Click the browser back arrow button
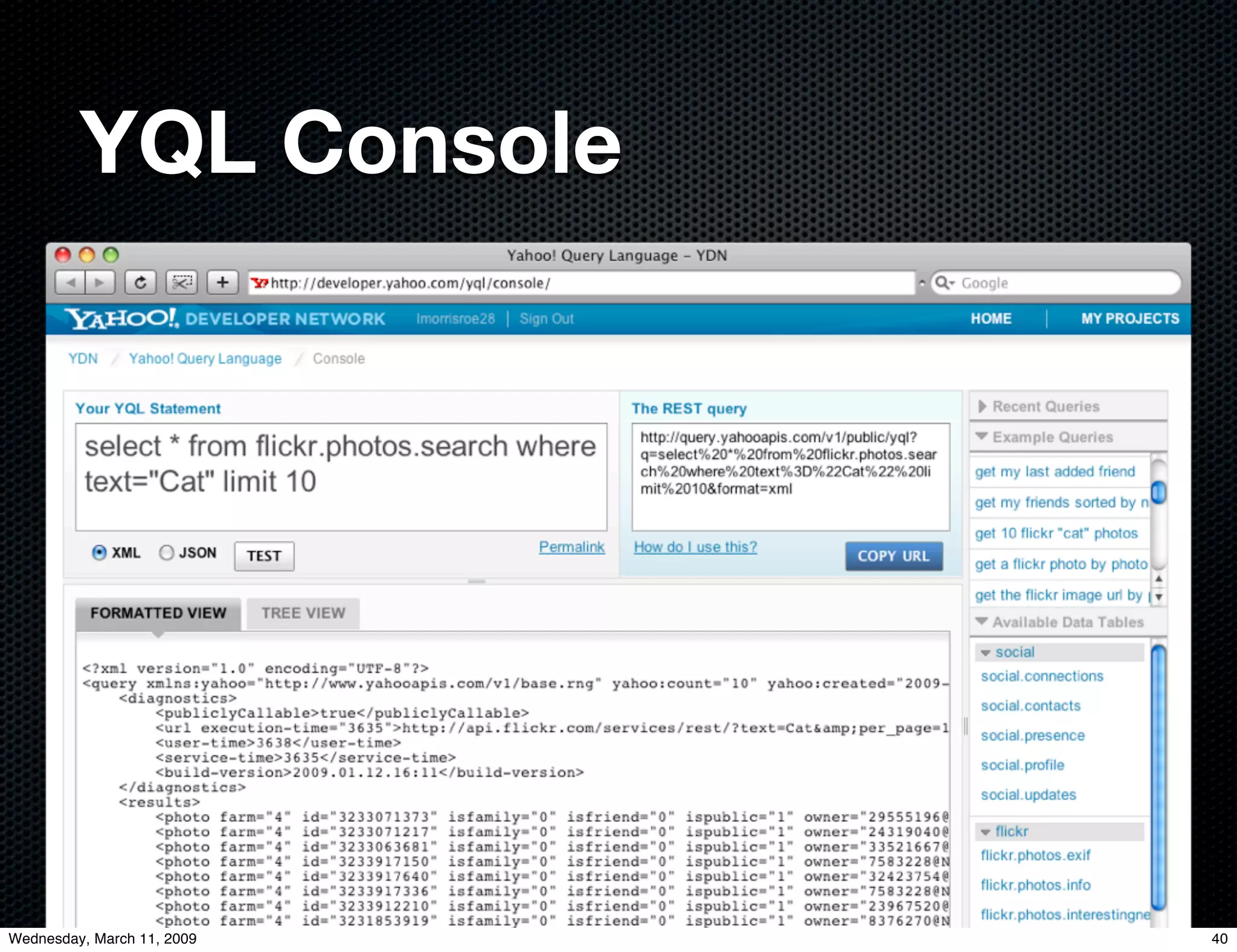Image resolution: width=1237 pixels, height=952 pixels. coord(71,283)
